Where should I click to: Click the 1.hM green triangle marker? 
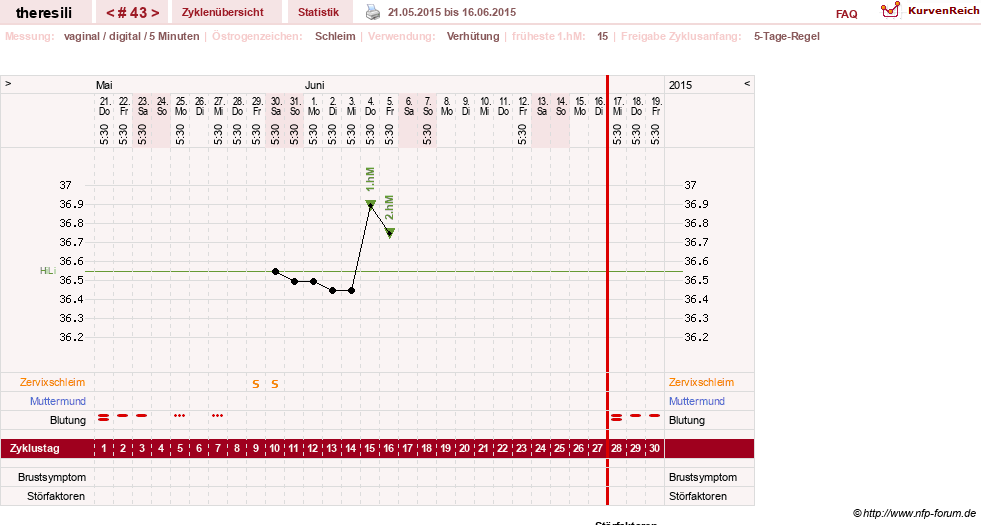coord(370,203)
